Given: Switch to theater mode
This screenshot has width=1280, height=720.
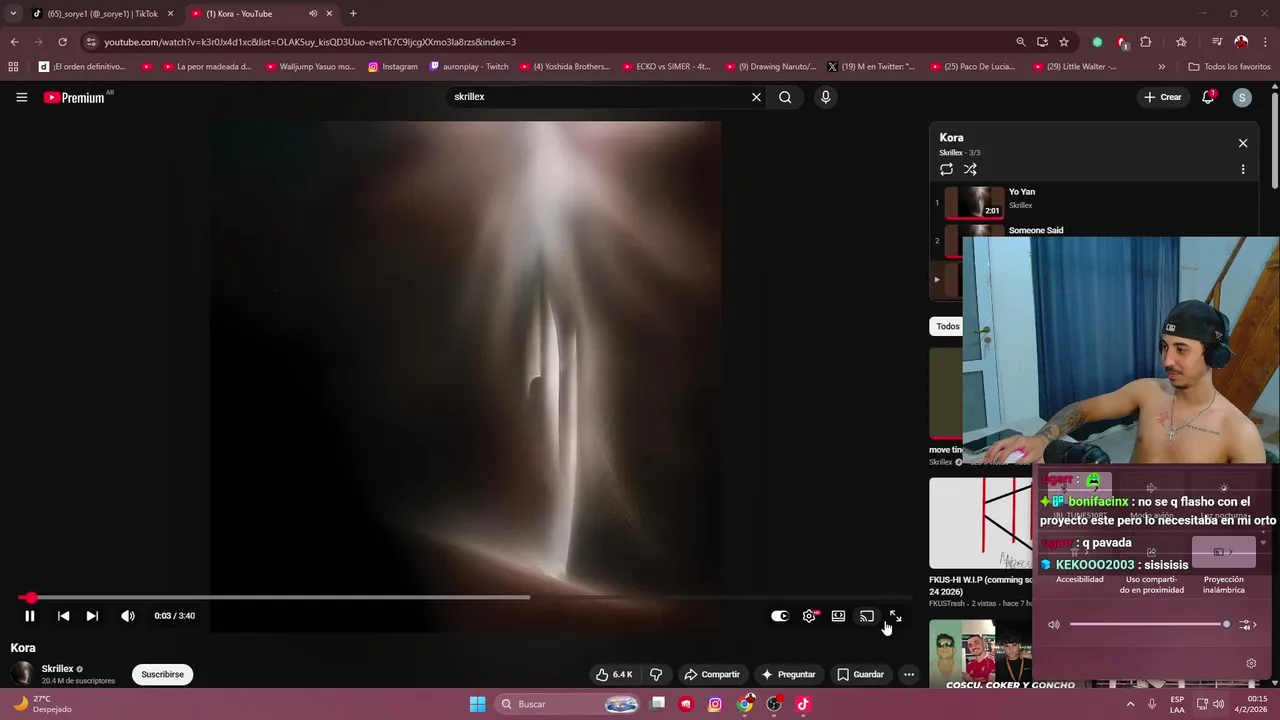Looking at the screenshot, I should (x=838, y=616).
